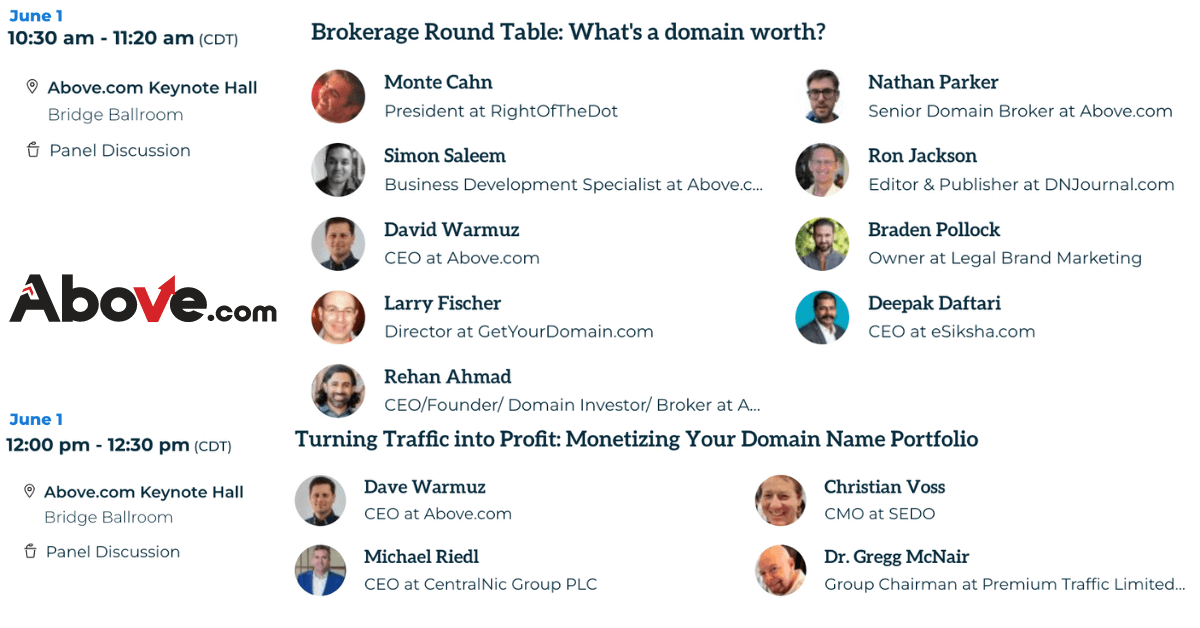1200x628 pixels.
Task: Click the Panel Discussion cup icon for the 12:00 pm session
Action: pyautogui.click(x=29, y=551)
